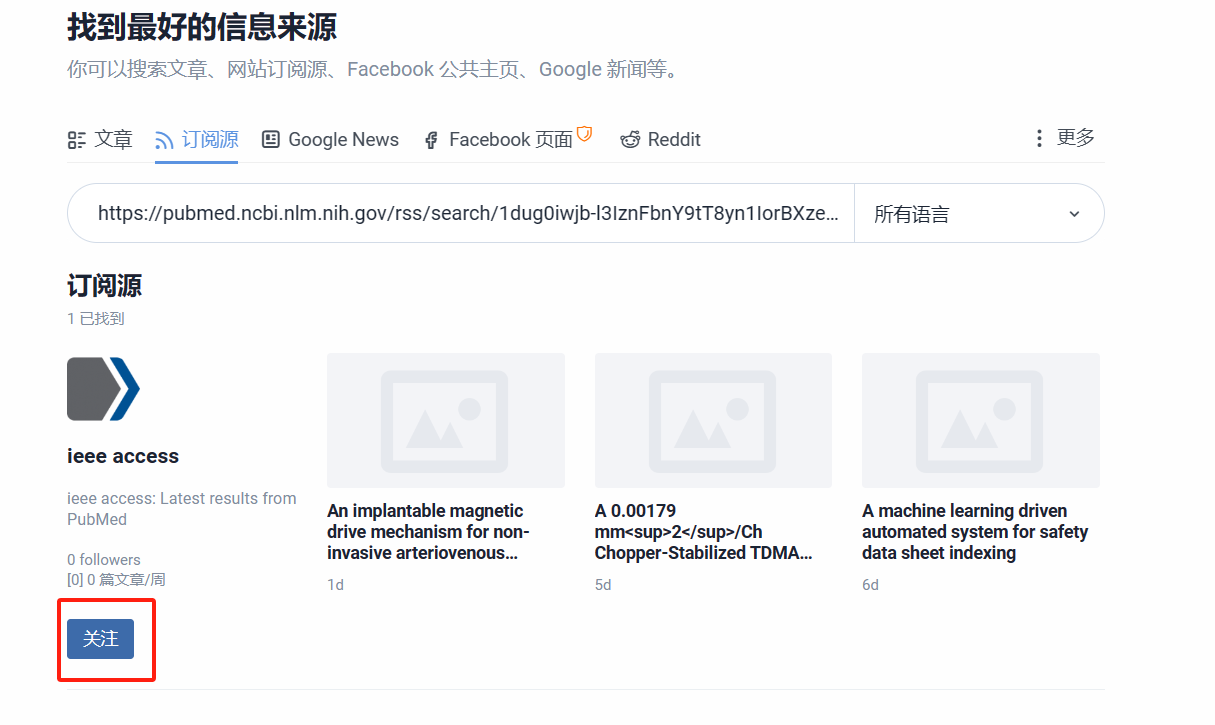The height and width of the screenshot is (725, 1215).
Task: Click 'ieee access: Latest results from PubMed' description
Action: (182, 509)
